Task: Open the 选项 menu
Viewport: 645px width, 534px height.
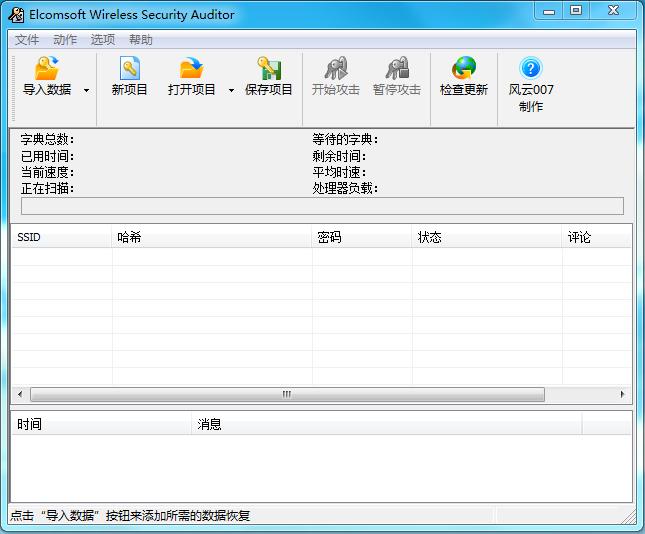Action: [102, 40]
